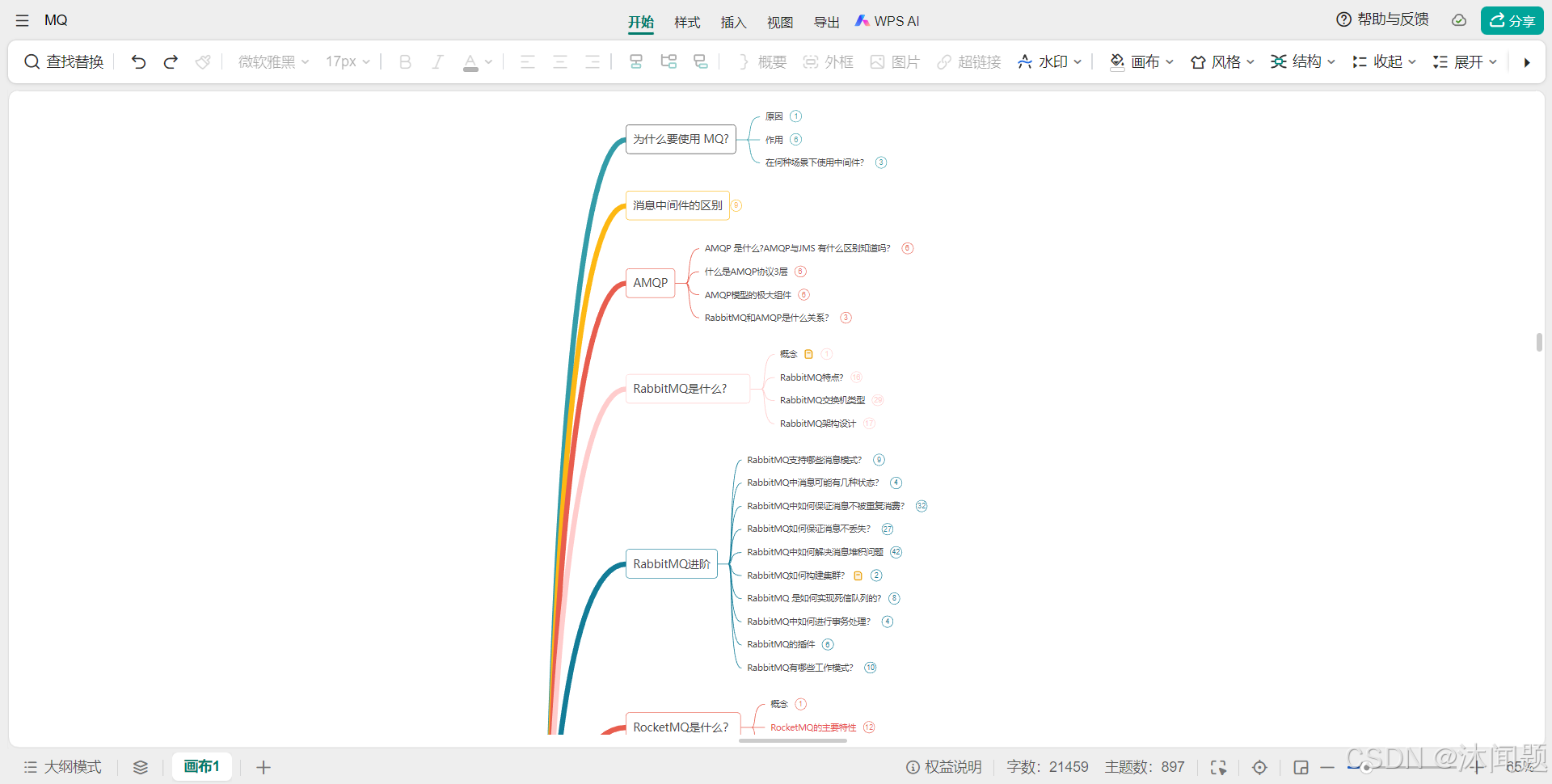The image size is (1552, 784).
Task: Insert parent topic icon
Action: pos(701,62)
